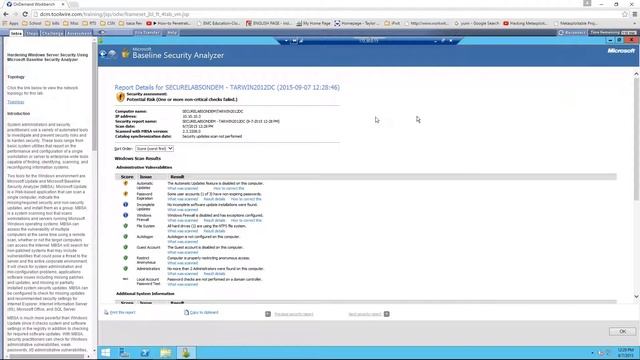Click the MBSA forward navigation arrow
Image resolution: width=640 pixels, height=360 pixels.
pyautogui.click(x=112, y=54)
